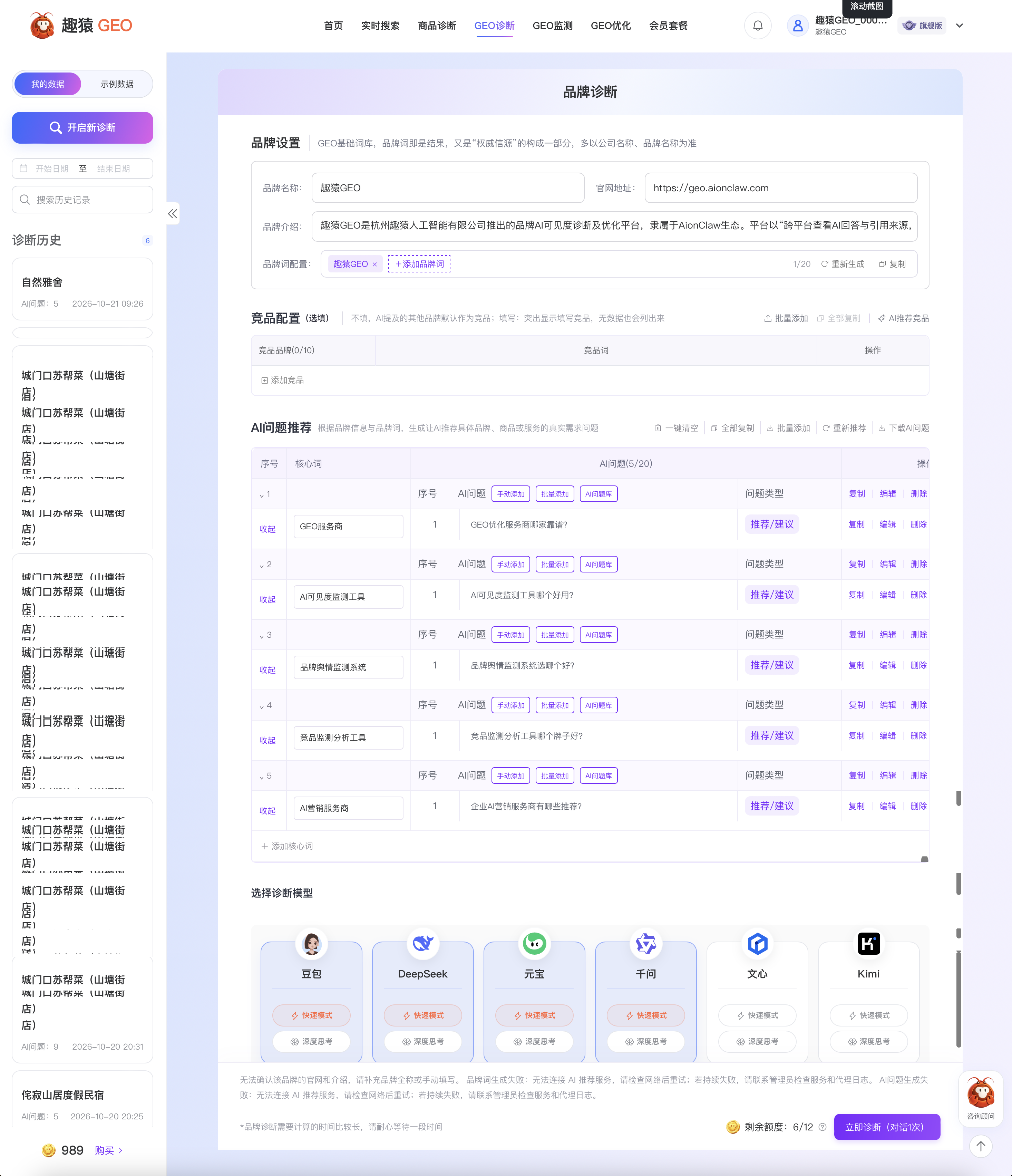Open the 会员套餐 nav tab
The height and width of the screenshot is (1176, 1012).
668,26
